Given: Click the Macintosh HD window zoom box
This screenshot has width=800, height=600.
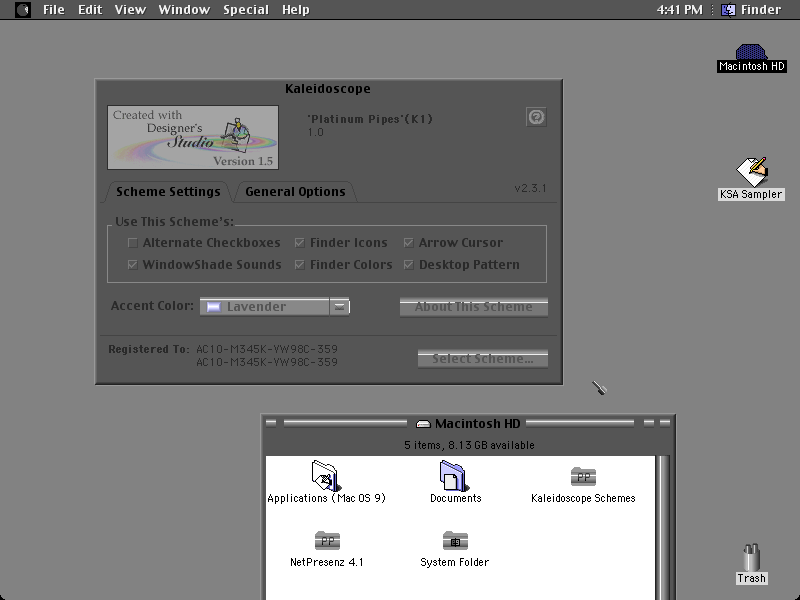Looking at the screenshot, I should [649, 423].
